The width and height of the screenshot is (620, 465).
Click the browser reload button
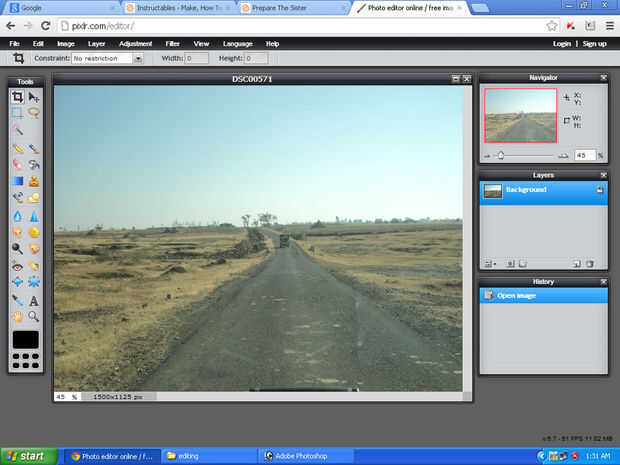[x=46, y=26]
